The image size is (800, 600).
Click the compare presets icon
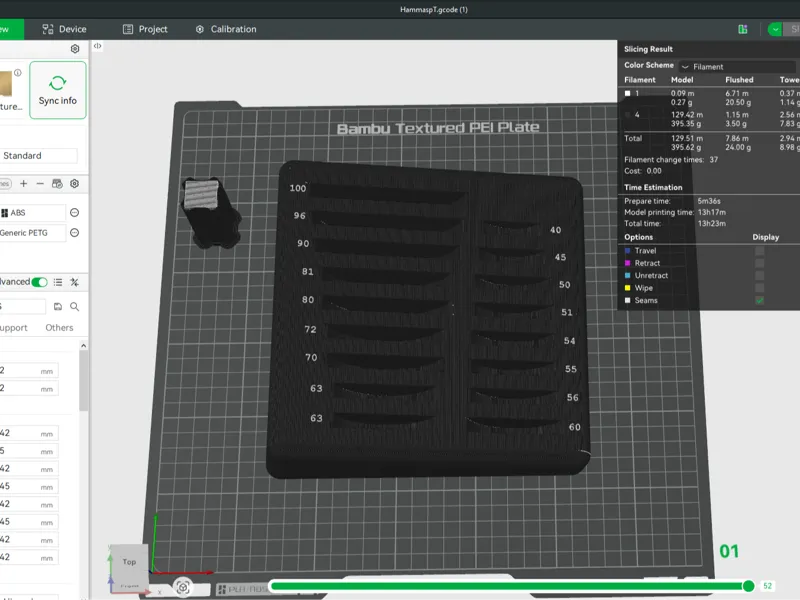pyautogui.click(x=74, y=282)
